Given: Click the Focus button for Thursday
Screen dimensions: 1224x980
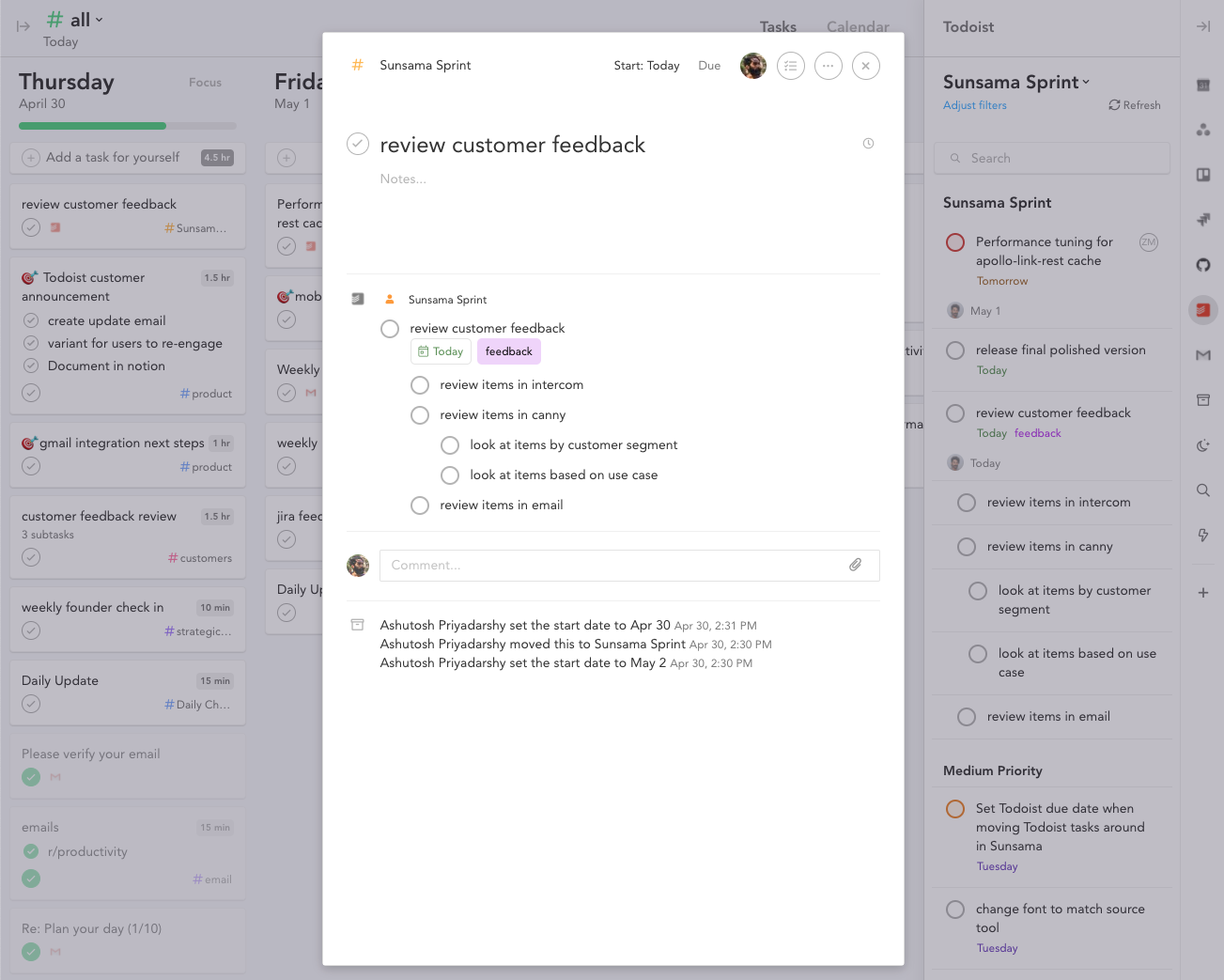Looking at the screenshot, I should click(205, 83).
